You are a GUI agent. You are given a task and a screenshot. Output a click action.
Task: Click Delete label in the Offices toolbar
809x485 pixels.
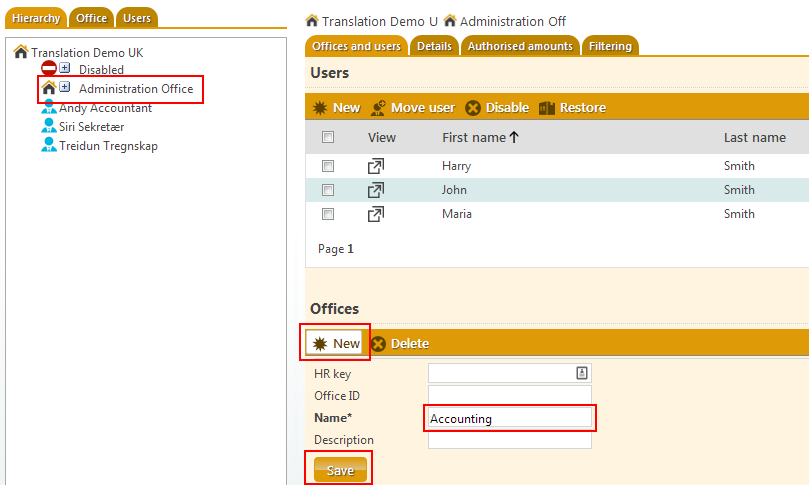[410, 344]
